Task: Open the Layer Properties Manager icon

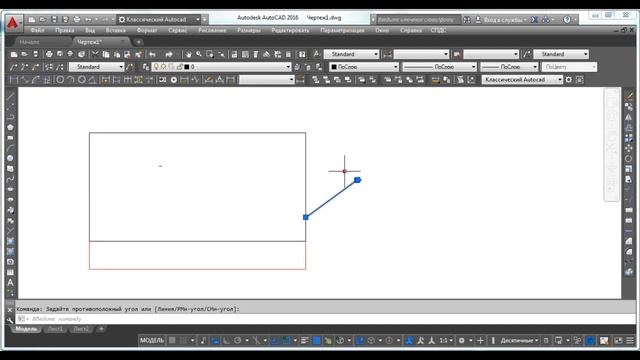Action: (x=145, y=67)
